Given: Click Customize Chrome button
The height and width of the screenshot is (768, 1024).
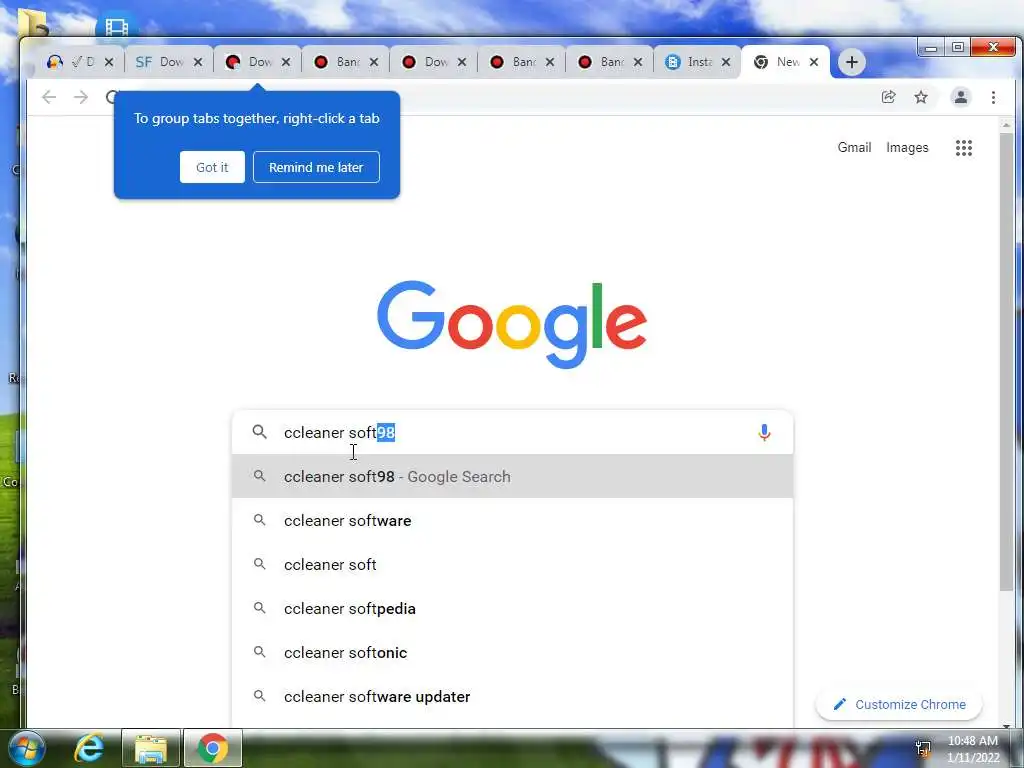Looking at the screenshot, I should (x=899, y=705).
